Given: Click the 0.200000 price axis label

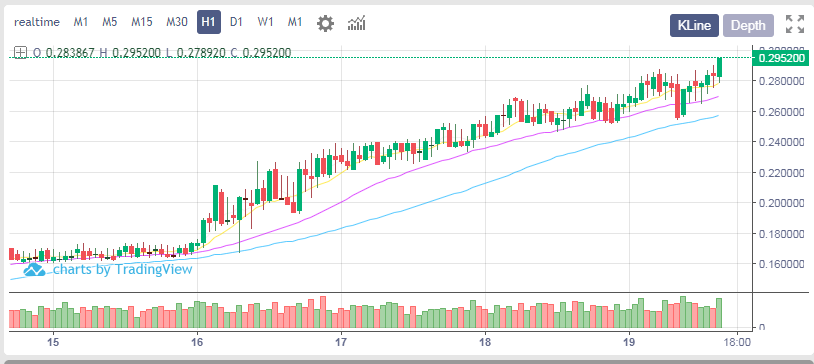Looking at the screenshot, I should (x=781, y=203).
